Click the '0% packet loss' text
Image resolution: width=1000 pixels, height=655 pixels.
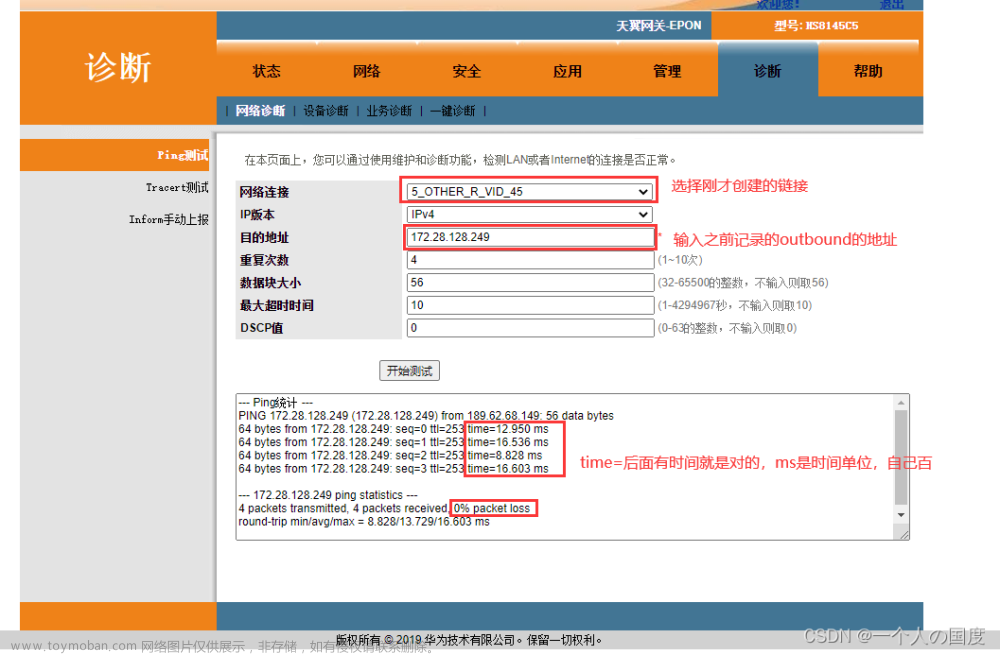coord(492,508)
